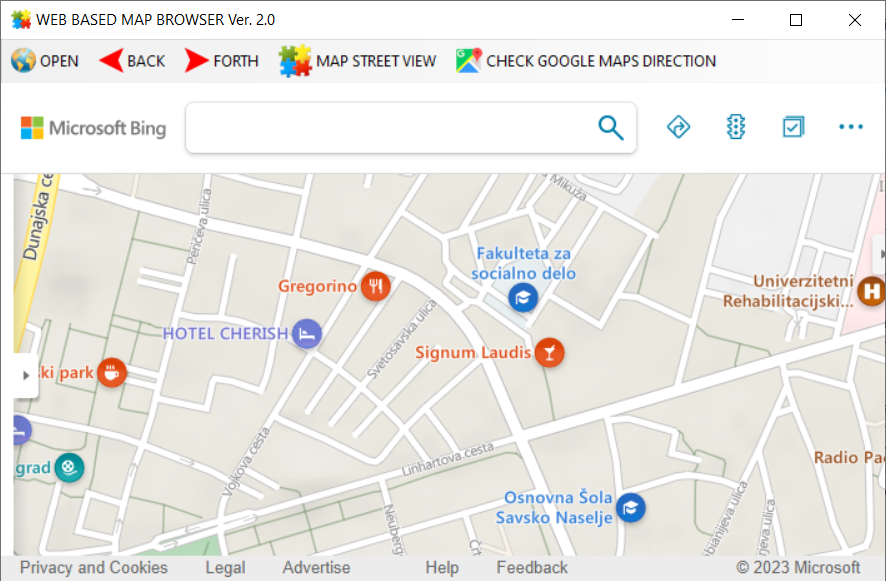This screenshot has width=886, height=581.
Task: Expand the right edge panel arrow
Action: [880, 254]
